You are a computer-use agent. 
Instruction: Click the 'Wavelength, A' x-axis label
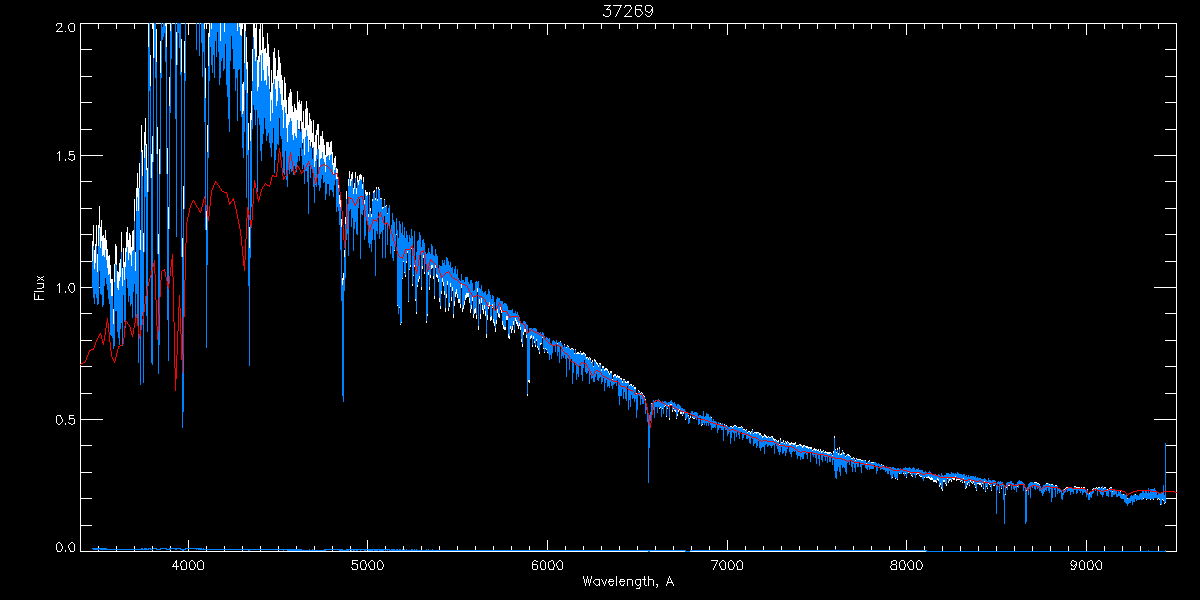pos(627,582)
